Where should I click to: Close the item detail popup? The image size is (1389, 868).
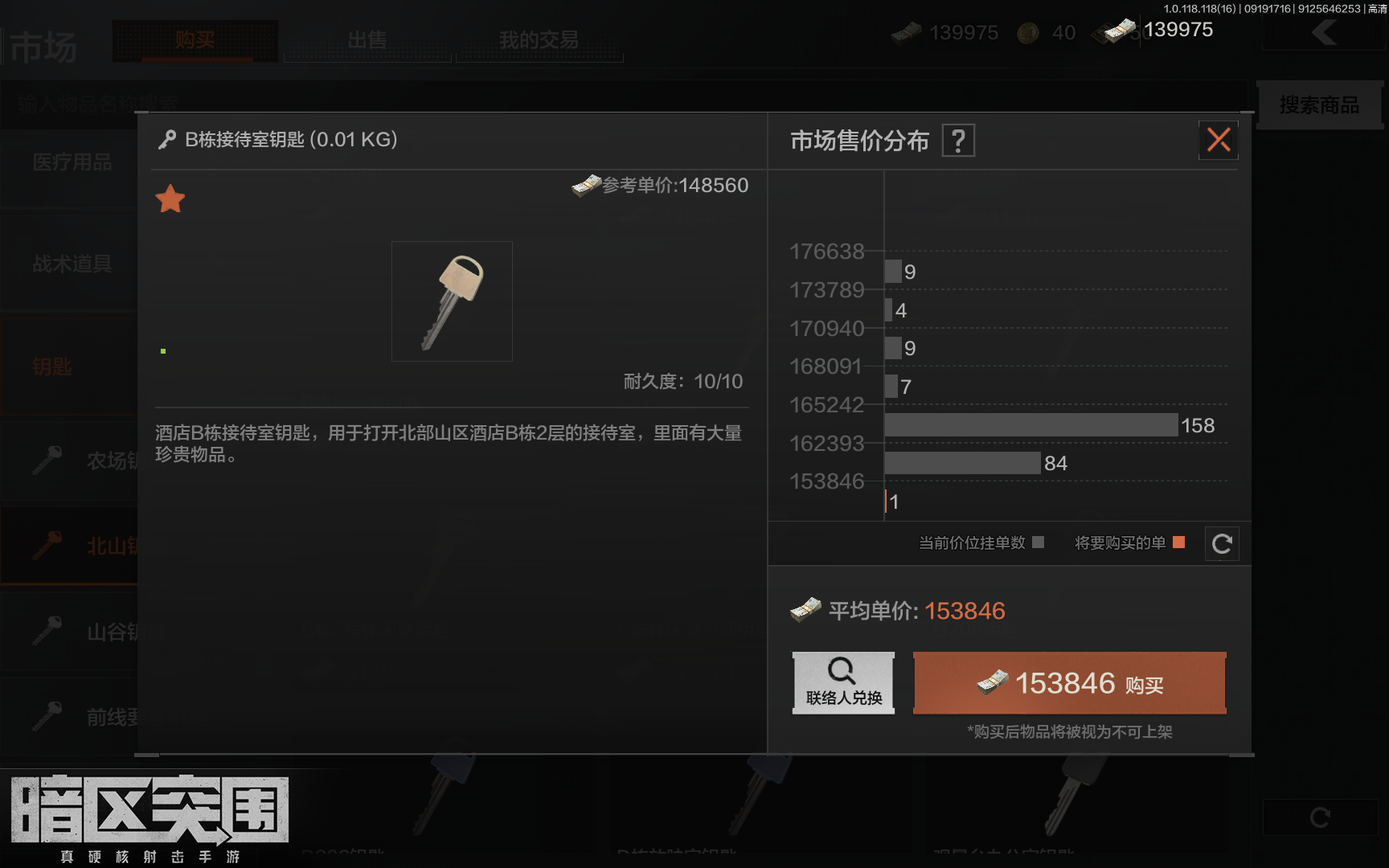(1219, 140)
